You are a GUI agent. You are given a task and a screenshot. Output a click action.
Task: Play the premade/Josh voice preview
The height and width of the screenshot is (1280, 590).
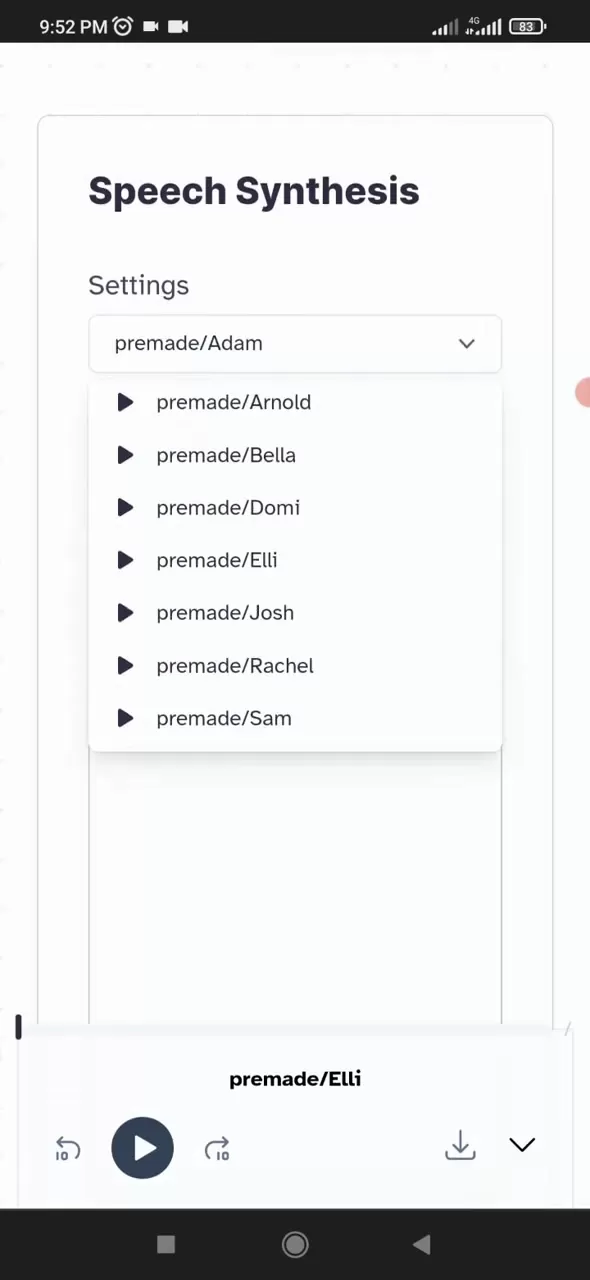point(125,613)
